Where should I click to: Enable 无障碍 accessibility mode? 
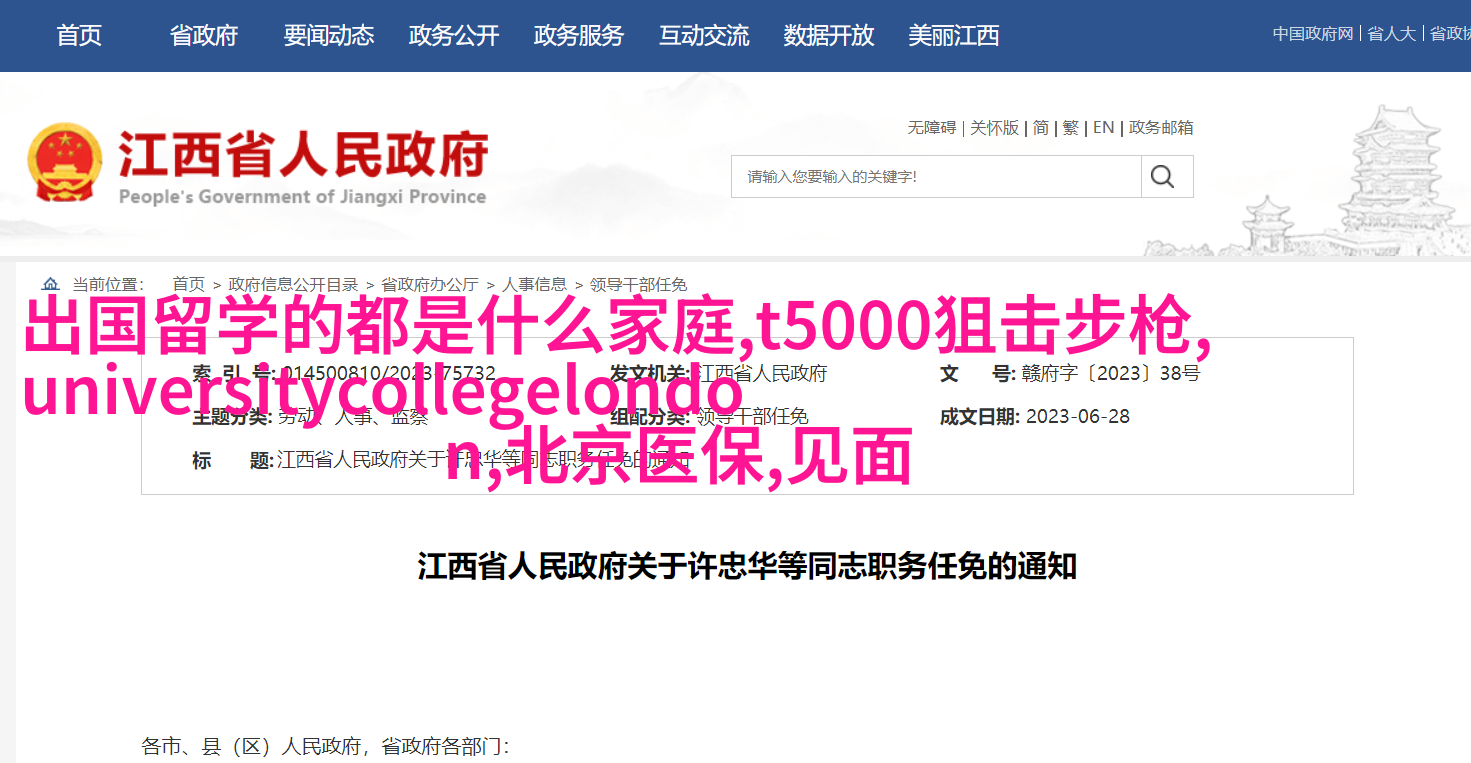pyautogui.click(x=932, y=128)
